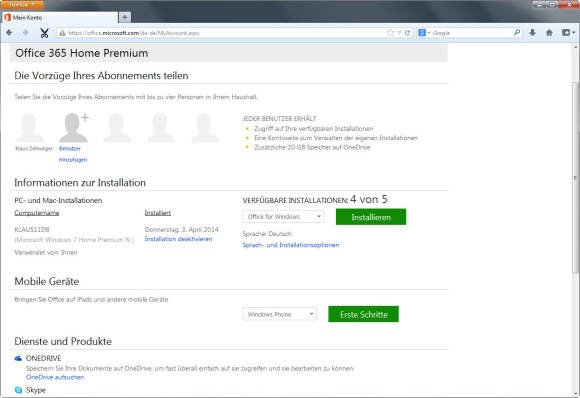Click the add user avatar icon
This screenshot has width=580, height=398.
point(74,128)
